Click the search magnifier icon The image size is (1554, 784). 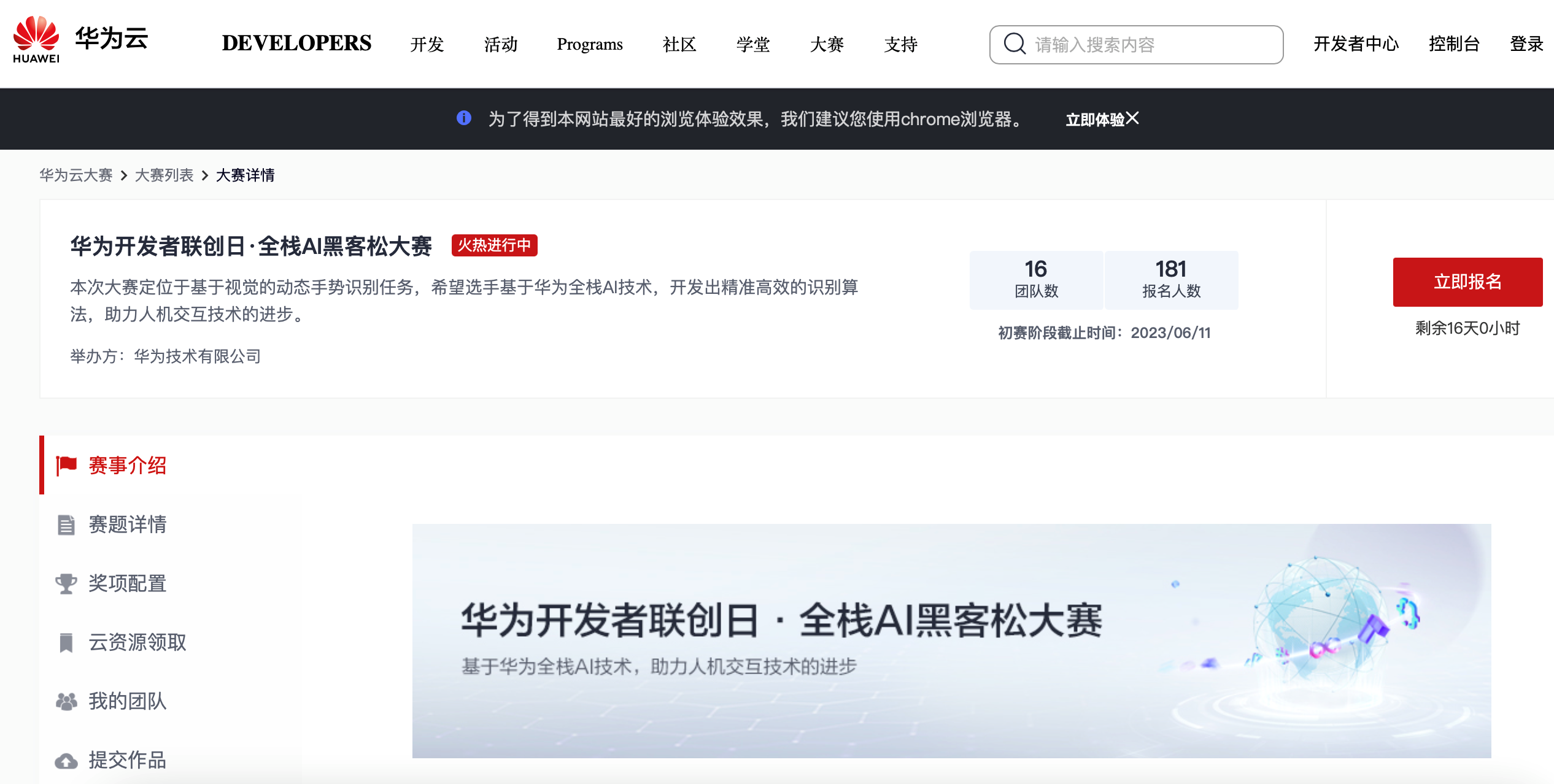1014,44
